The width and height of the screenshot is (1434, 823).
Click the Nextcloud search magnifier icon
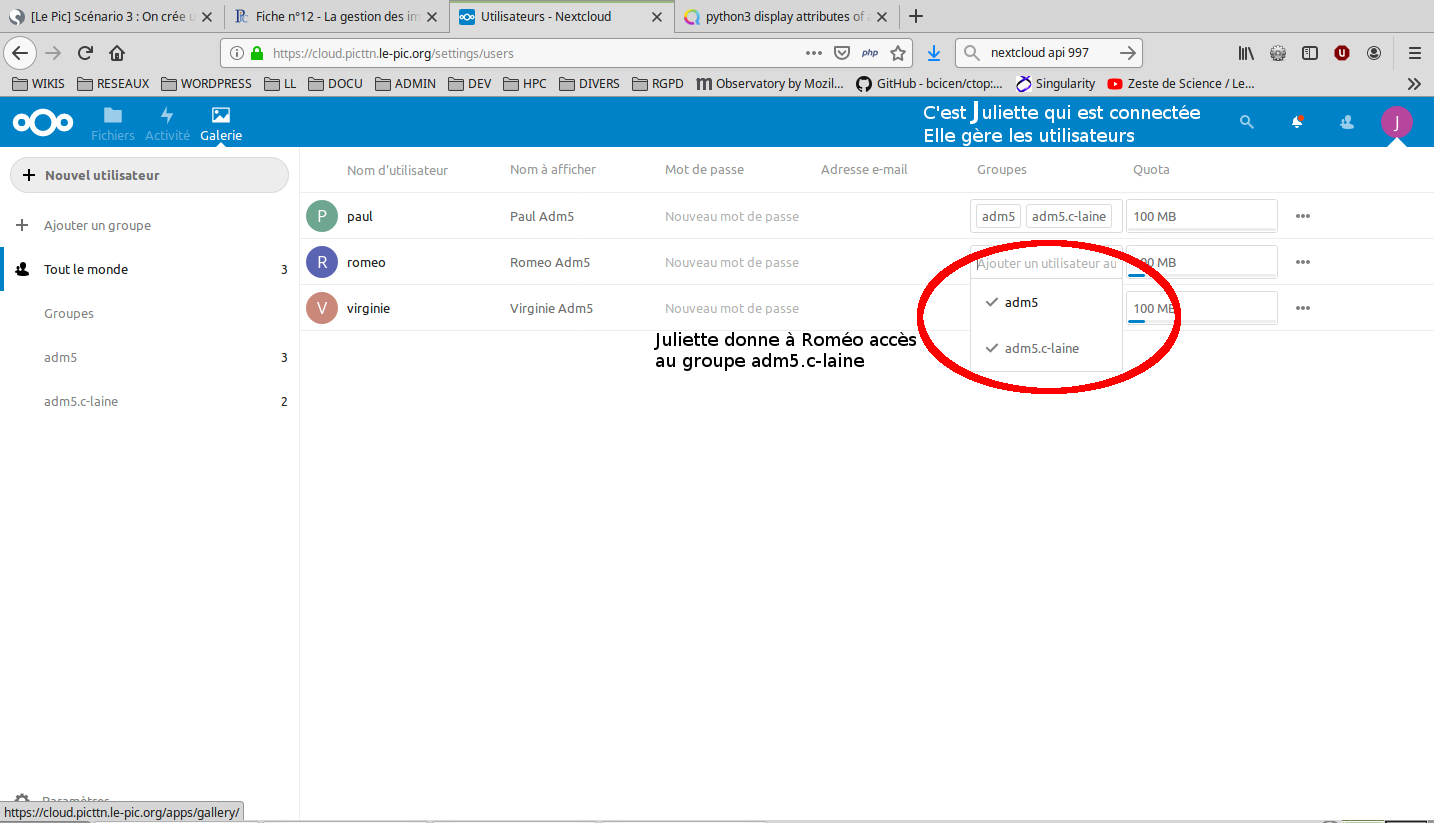(x=1246, y=122)
